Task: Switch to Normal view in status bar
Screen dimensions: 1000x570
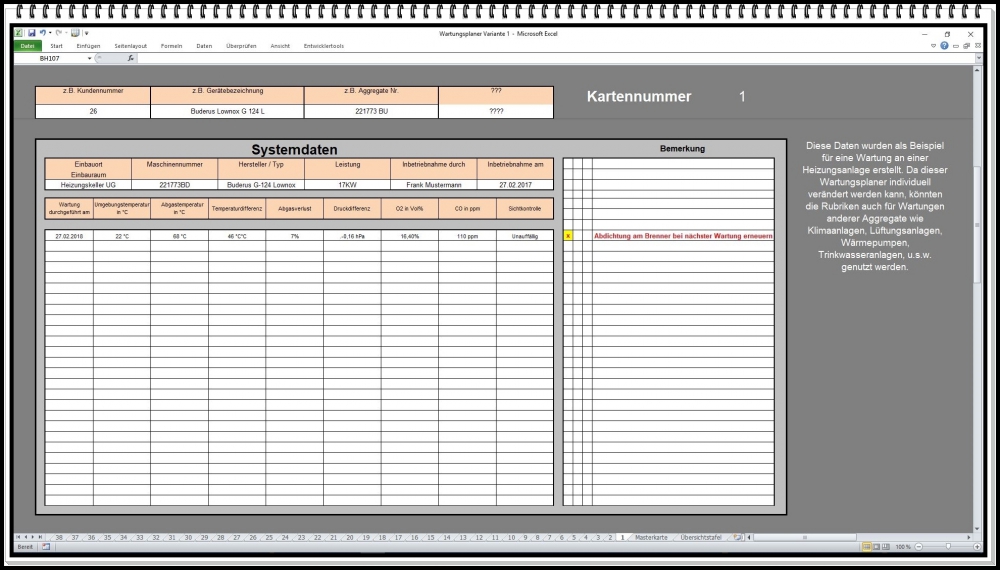Action: (866, 547)
